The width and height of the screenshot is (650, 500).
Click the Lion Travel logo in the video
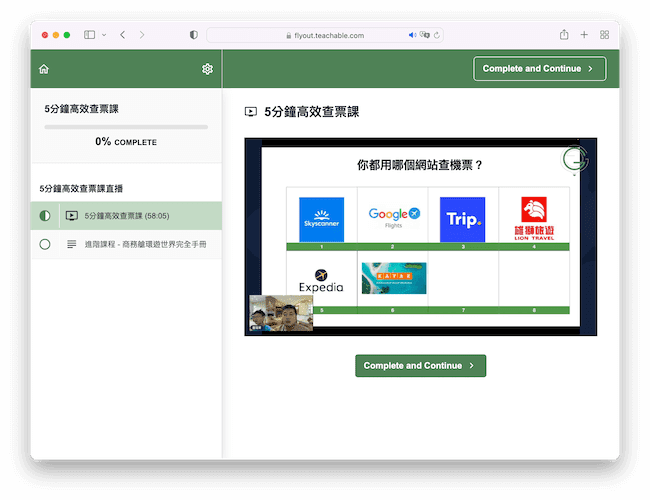point(534,218)
